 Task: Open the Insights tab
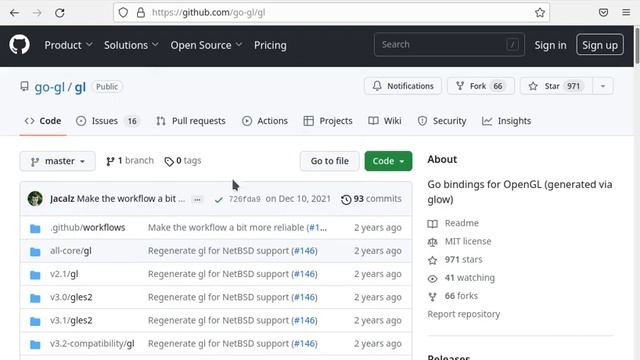507,121
